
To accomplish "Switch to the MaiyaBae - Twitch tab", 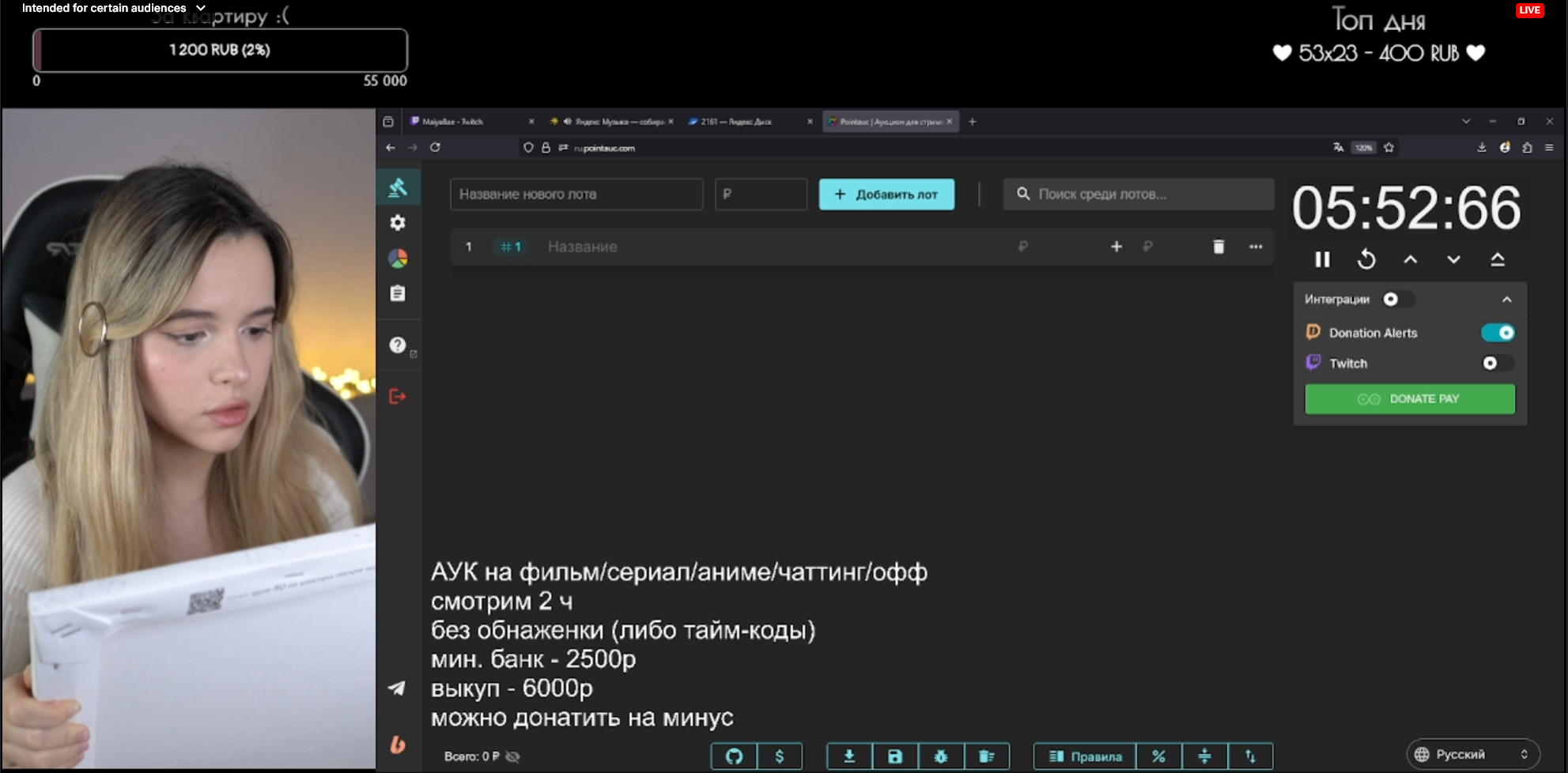I will tap(472, 122).
